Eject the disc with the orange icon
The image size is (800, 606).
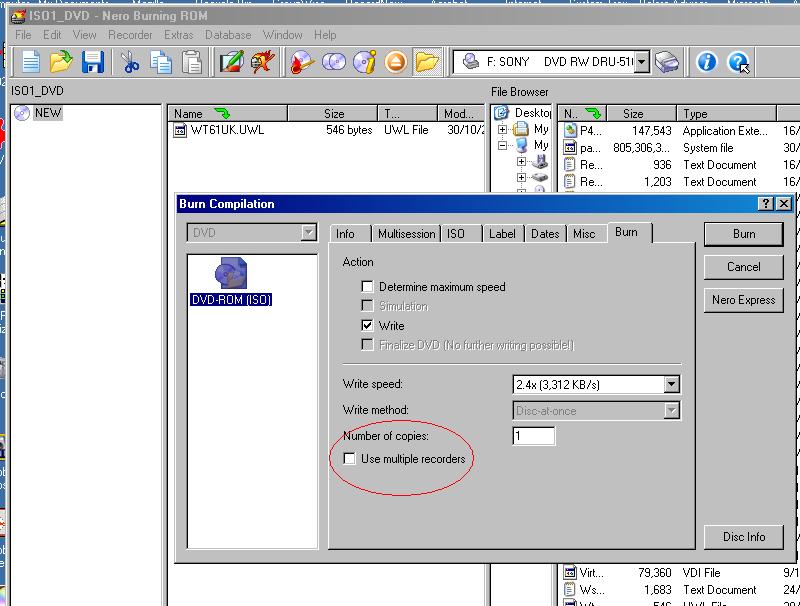396,62
